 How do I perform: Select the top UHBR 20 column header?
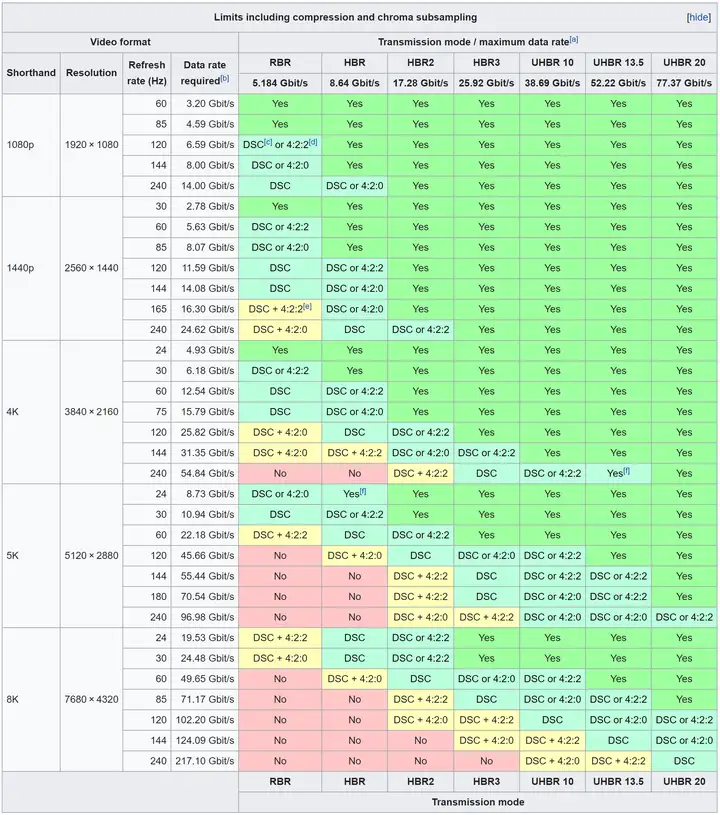pyautogui.click(x=684, y=62)
